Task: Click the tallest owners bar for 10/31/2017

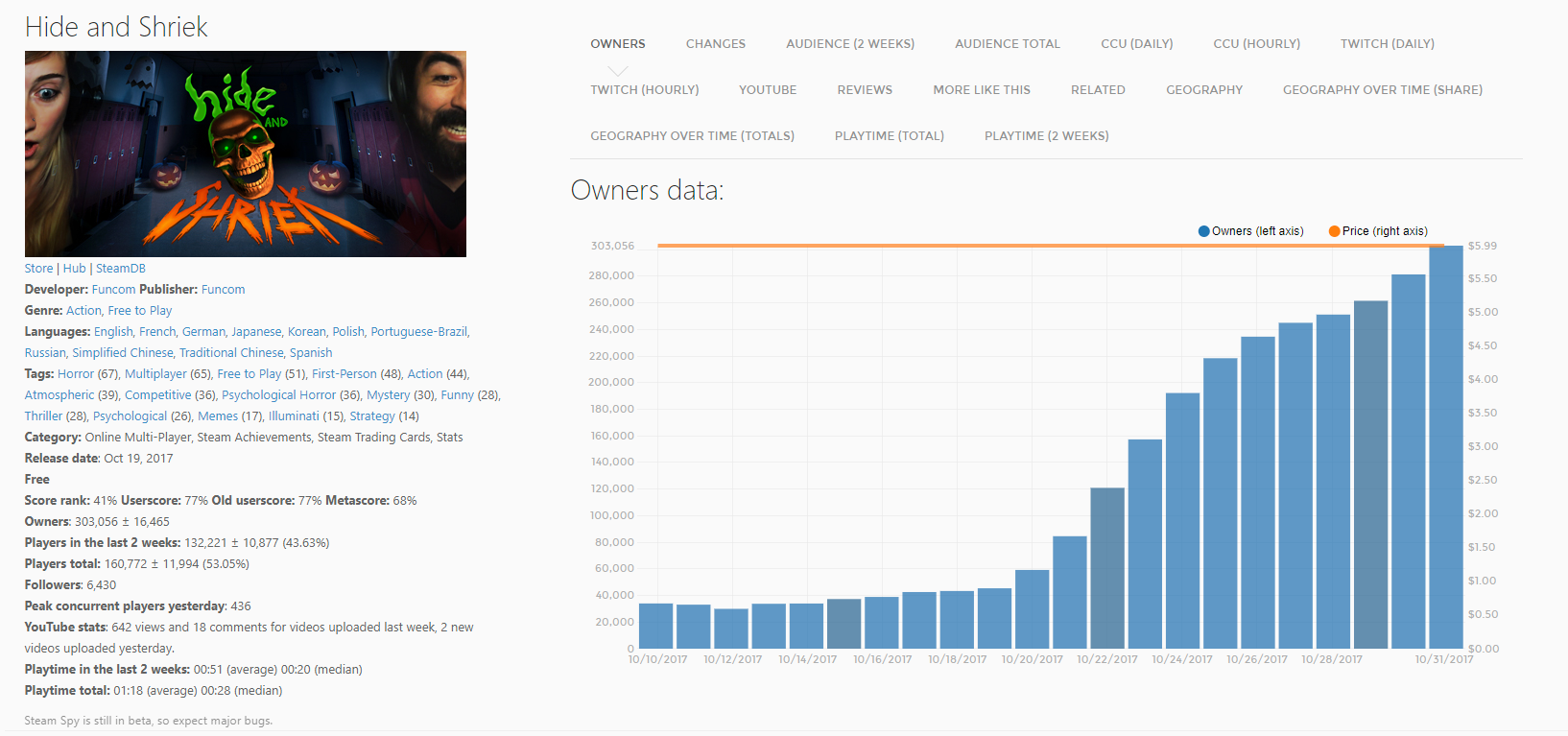Action: coord(1445,451)
